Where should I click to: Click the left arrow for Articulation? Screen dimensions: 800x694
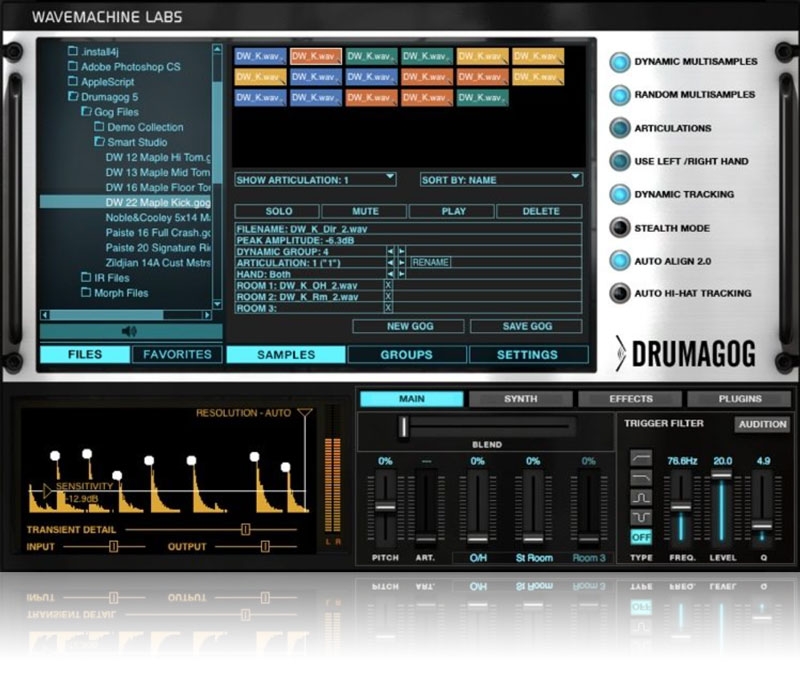(x=390, y=262)
